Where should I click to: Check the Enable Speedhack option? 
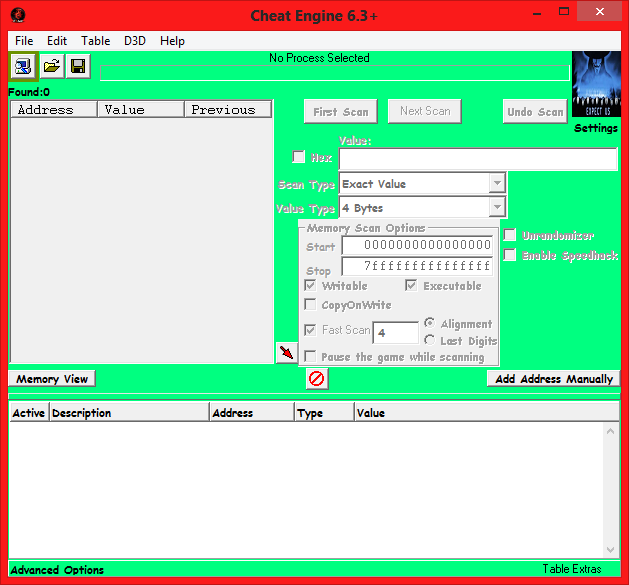click(510, 256)
